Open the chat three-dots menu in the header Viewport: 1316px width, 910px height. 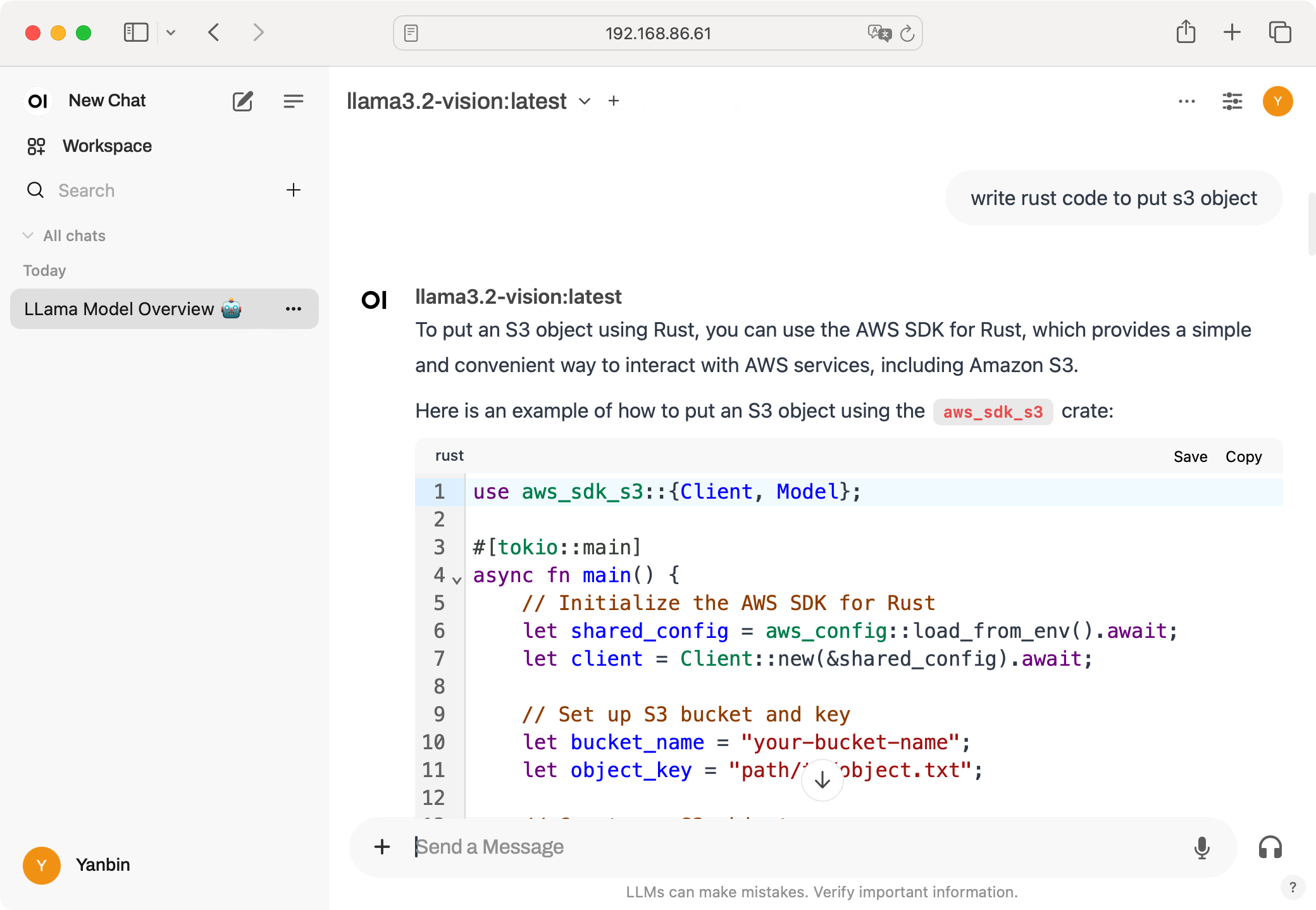(x=1186, y=101)
